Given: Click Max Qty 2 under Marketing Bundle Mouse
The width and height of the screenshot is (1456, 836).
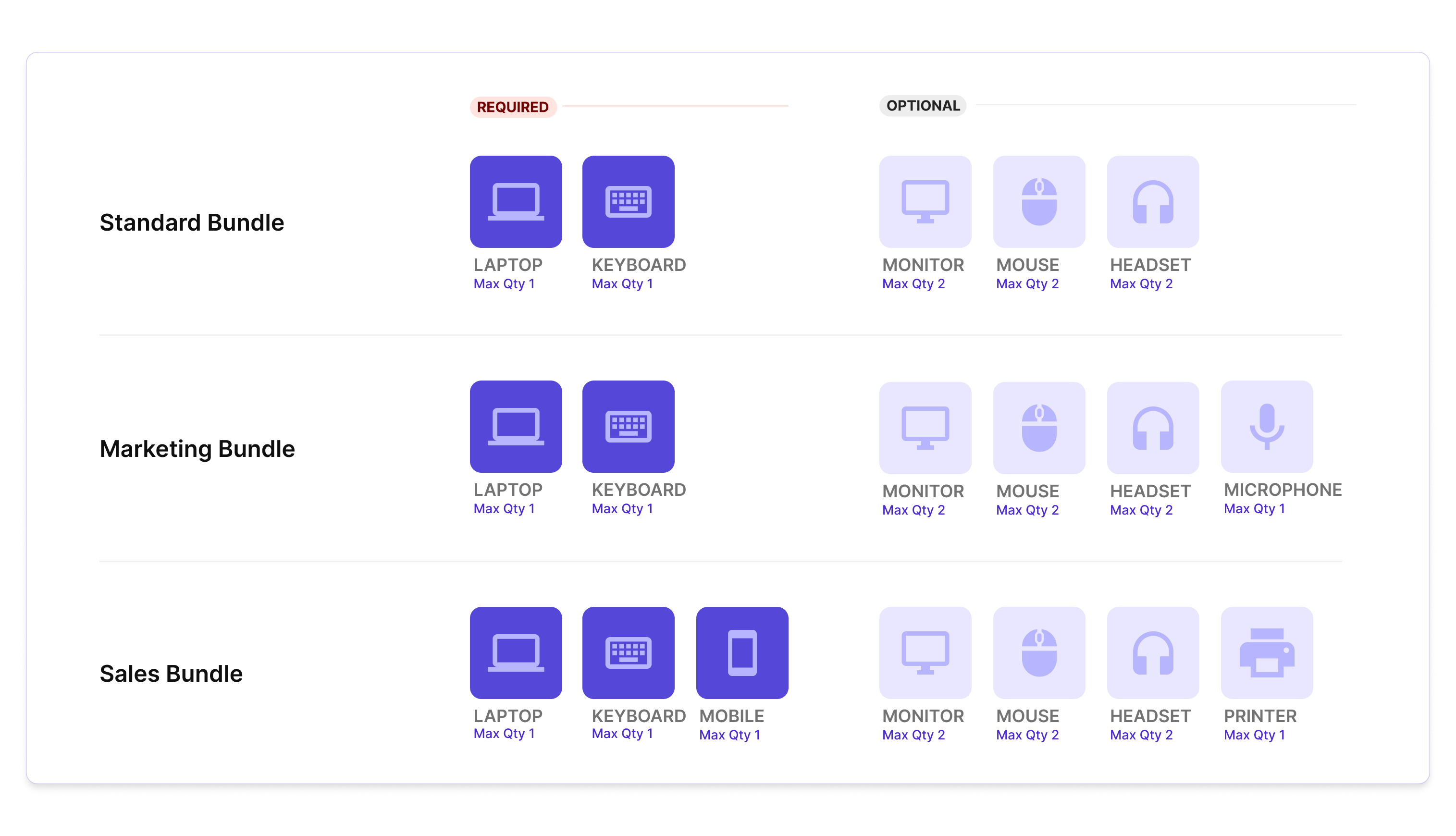Looking at the screenshot, I should coord(1027,510).
